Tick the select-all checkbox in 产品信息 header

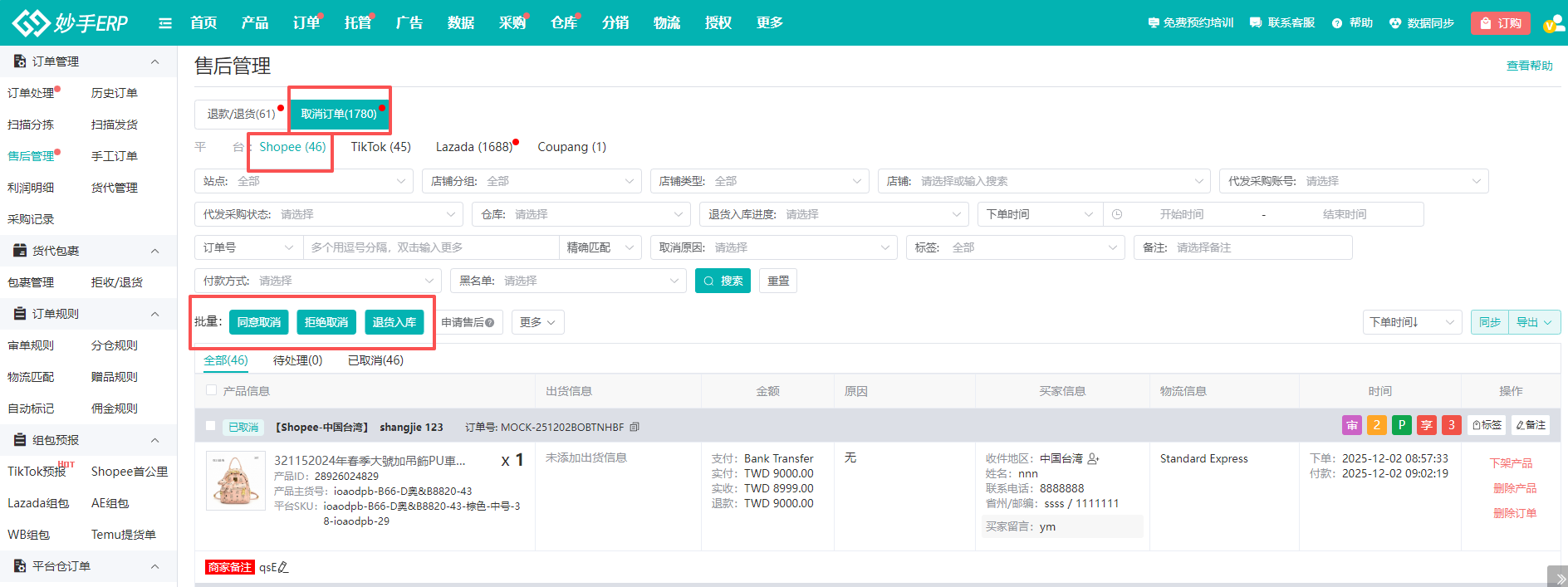211,390
